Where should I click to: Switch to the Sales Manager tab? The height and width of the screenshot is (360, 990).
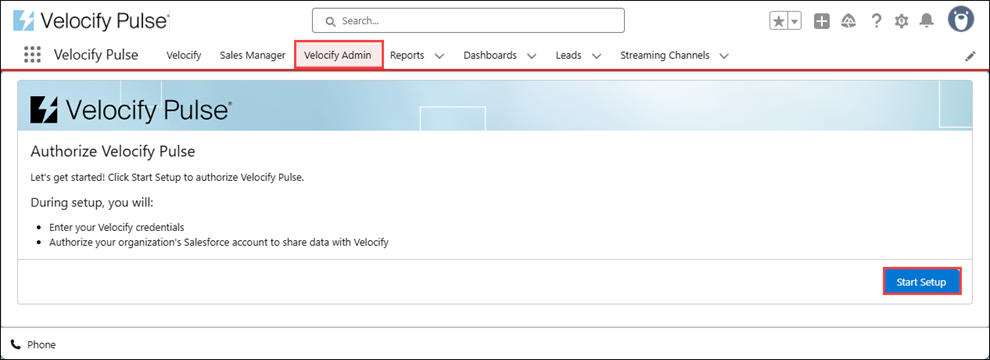[253, 56]
